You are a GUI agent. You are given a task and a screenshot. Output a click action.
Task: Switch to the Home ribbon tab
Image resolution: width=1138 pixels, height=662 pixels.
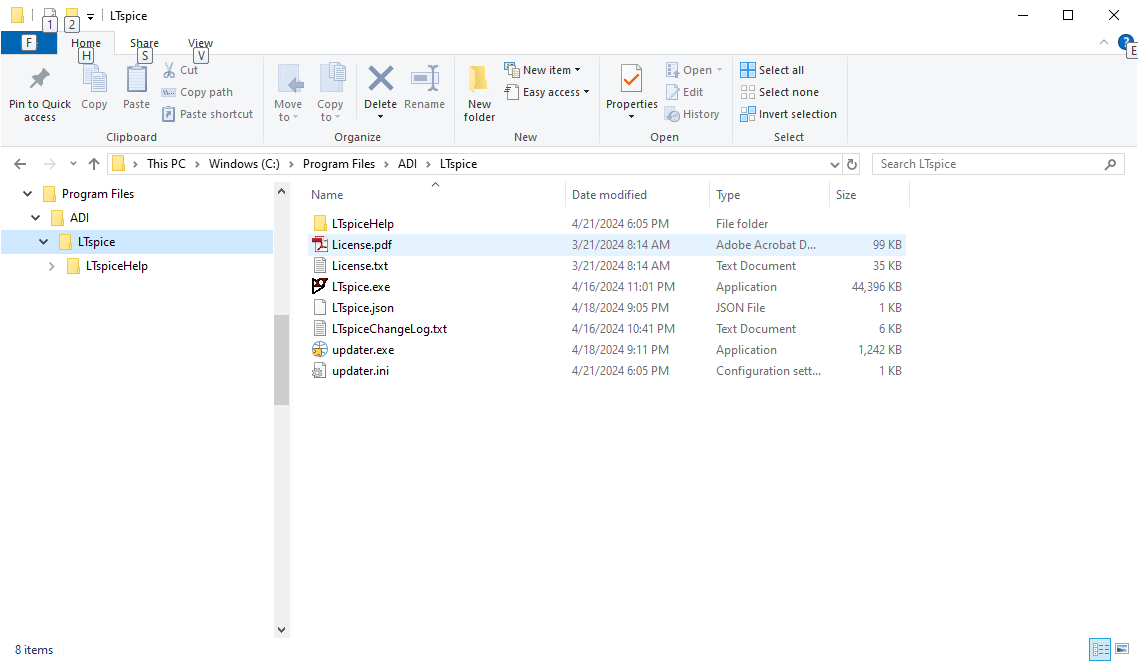pos(86,43)
